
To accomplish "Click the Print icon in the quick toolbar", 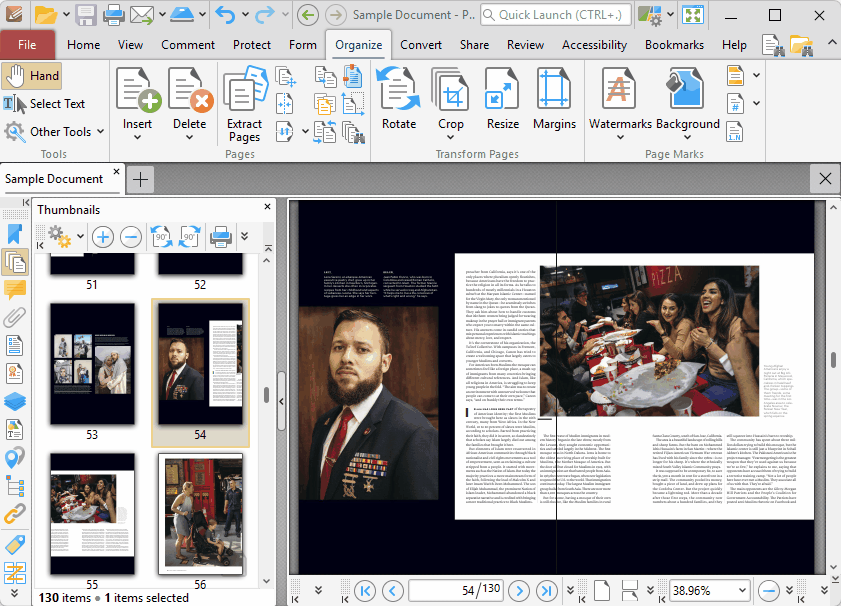I will [x=114, y=15].
